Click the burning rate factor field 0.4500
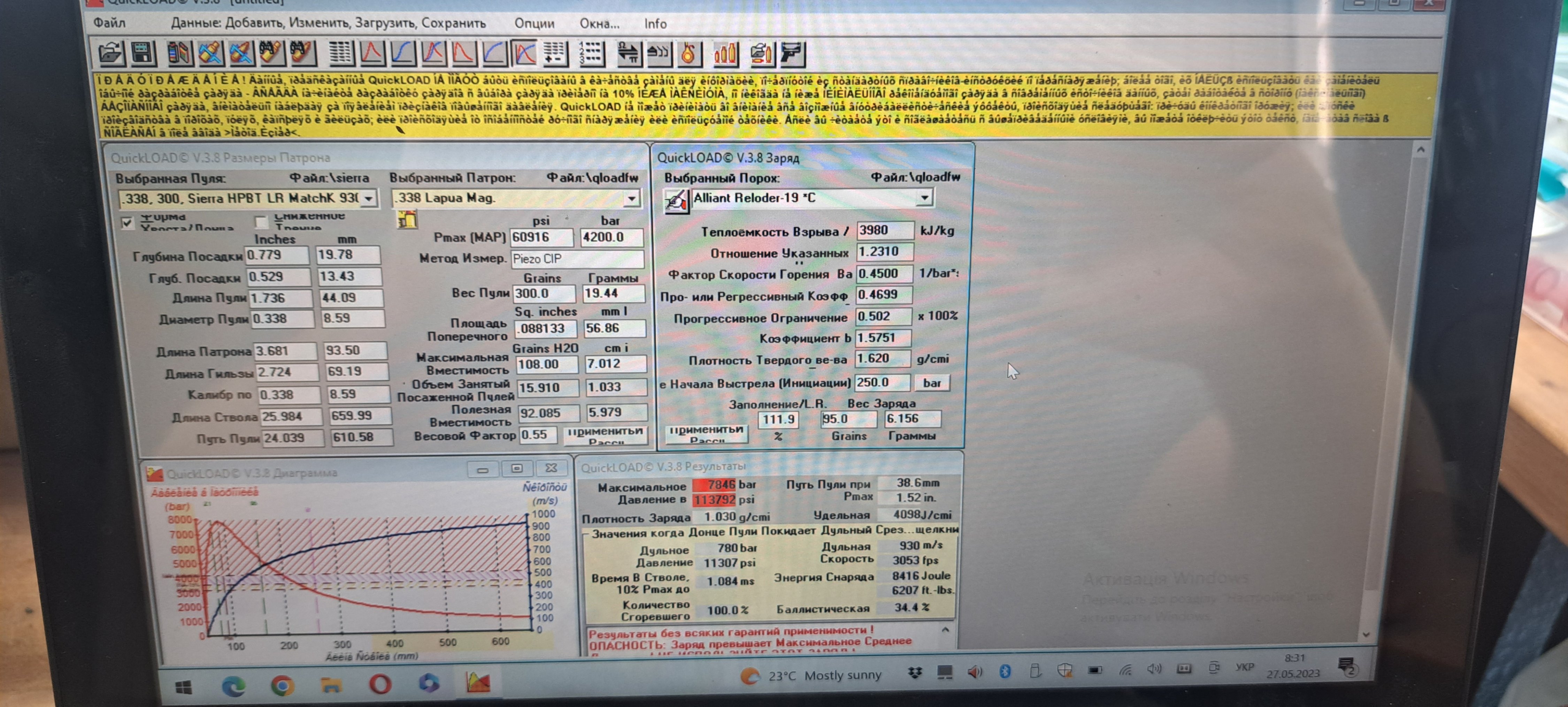The width and height of the screenshot is (1568, 707). (884, 274)
